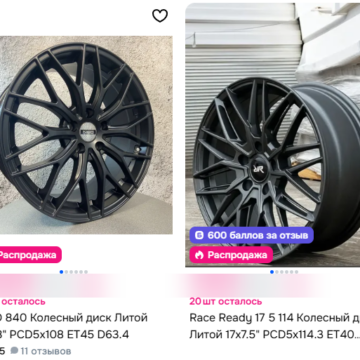Click the Распродажа label on Race Ready card

(237, 255)
